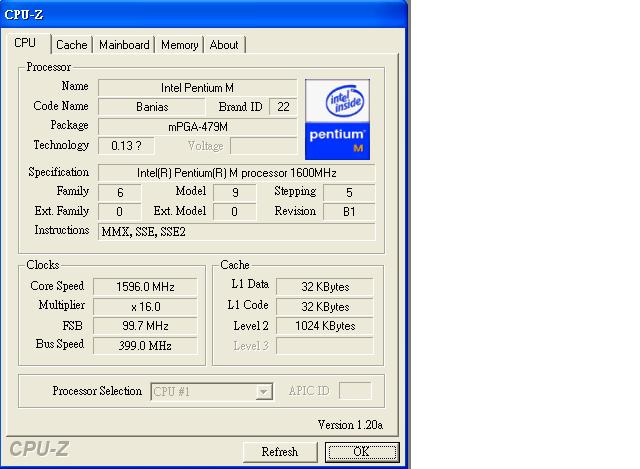This screenshot has width=640, height=469.
Task: Click the L1 Data value 32 KBytes
Action: (325, 287)
